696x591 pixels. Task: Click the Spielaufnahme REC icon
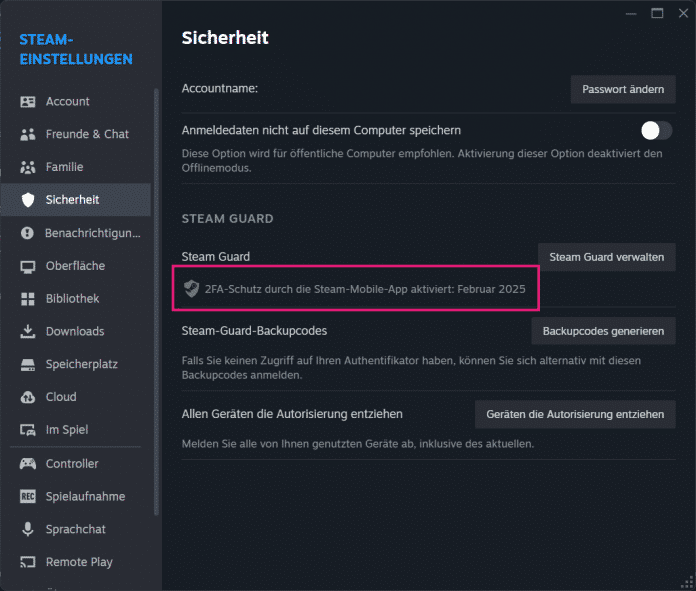pyautogui.click(x=28, y=497)
